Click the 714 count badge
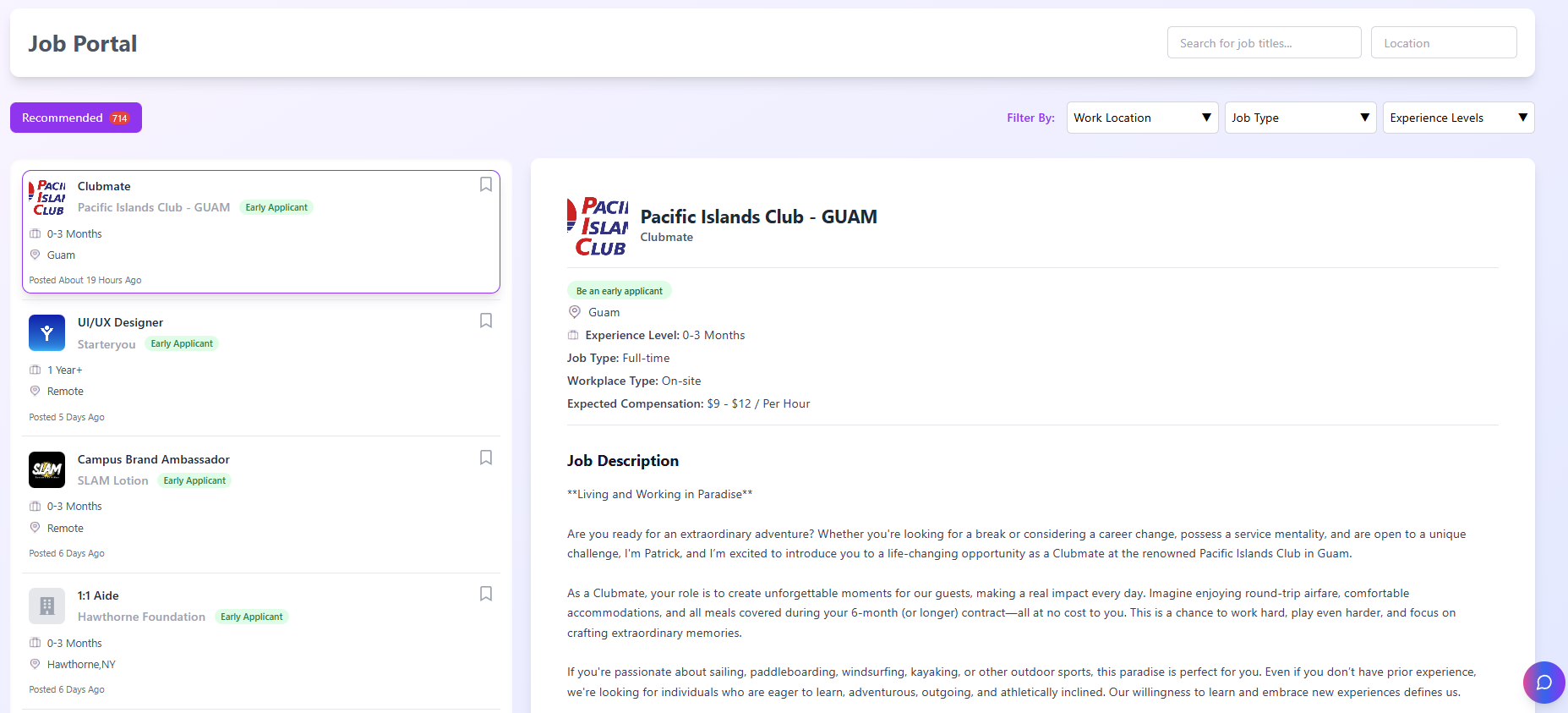 point(119,118)
